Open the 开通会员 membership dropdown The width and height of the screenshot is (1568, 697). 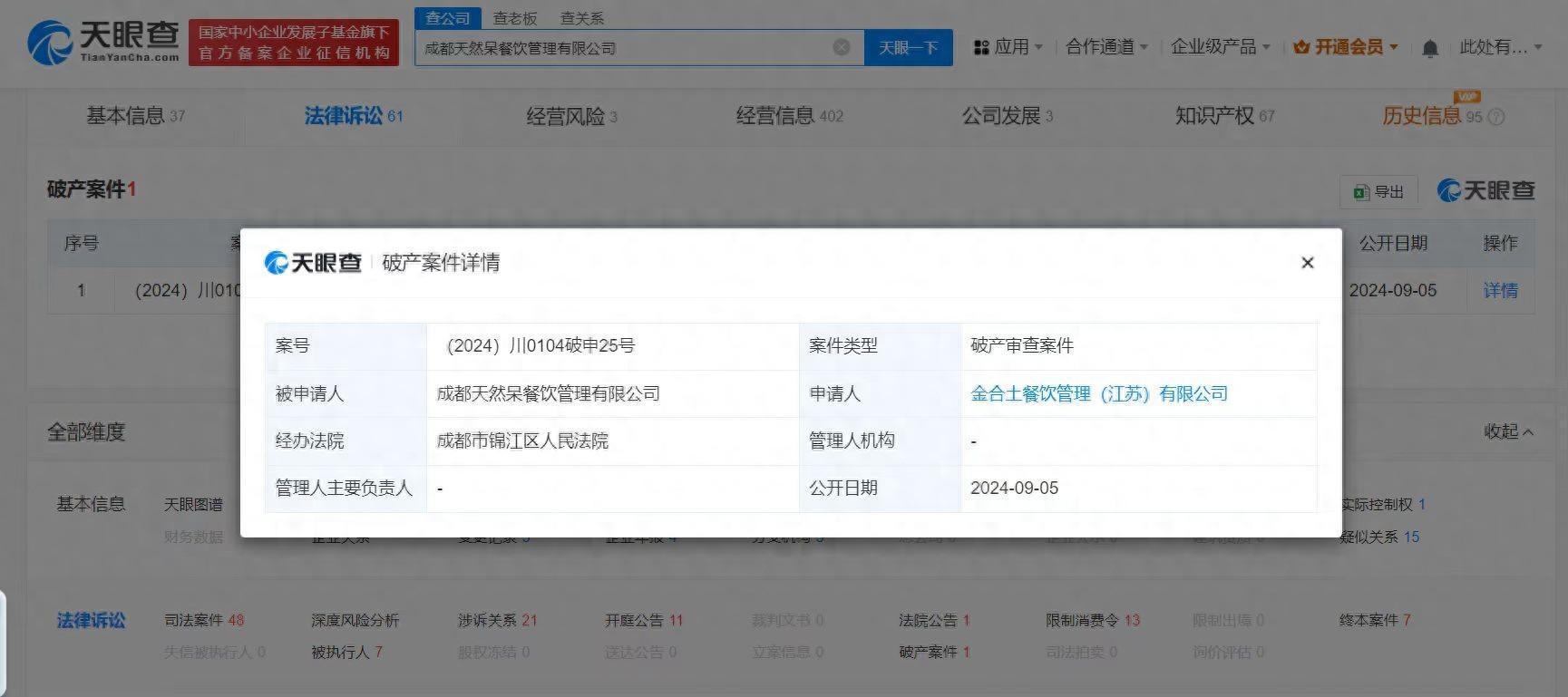point(1346,47)
